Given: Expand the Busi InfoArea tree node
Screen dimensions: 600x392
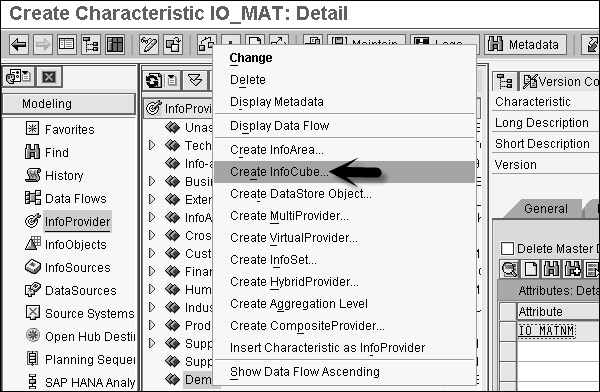Looking at the screenshot, I should [152, 181].
